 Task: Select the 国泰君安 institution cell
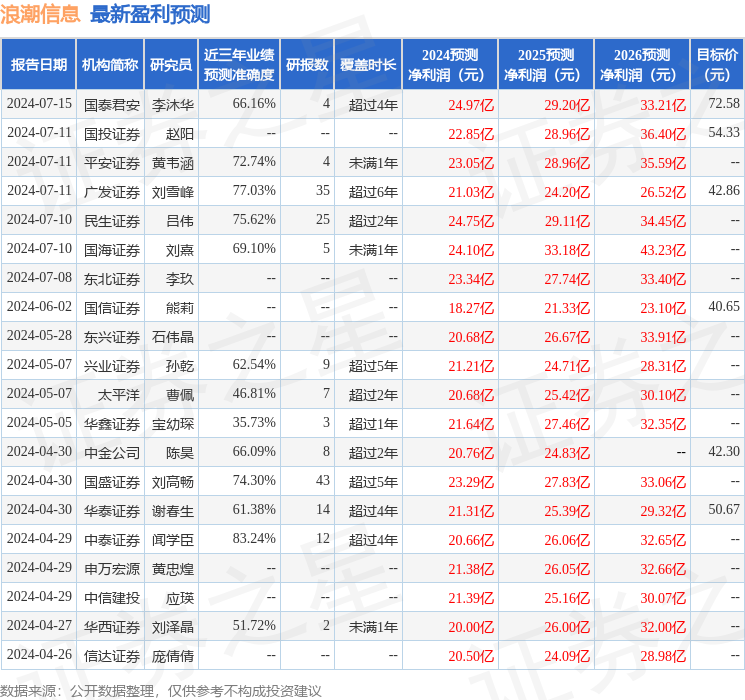[112, 105]
